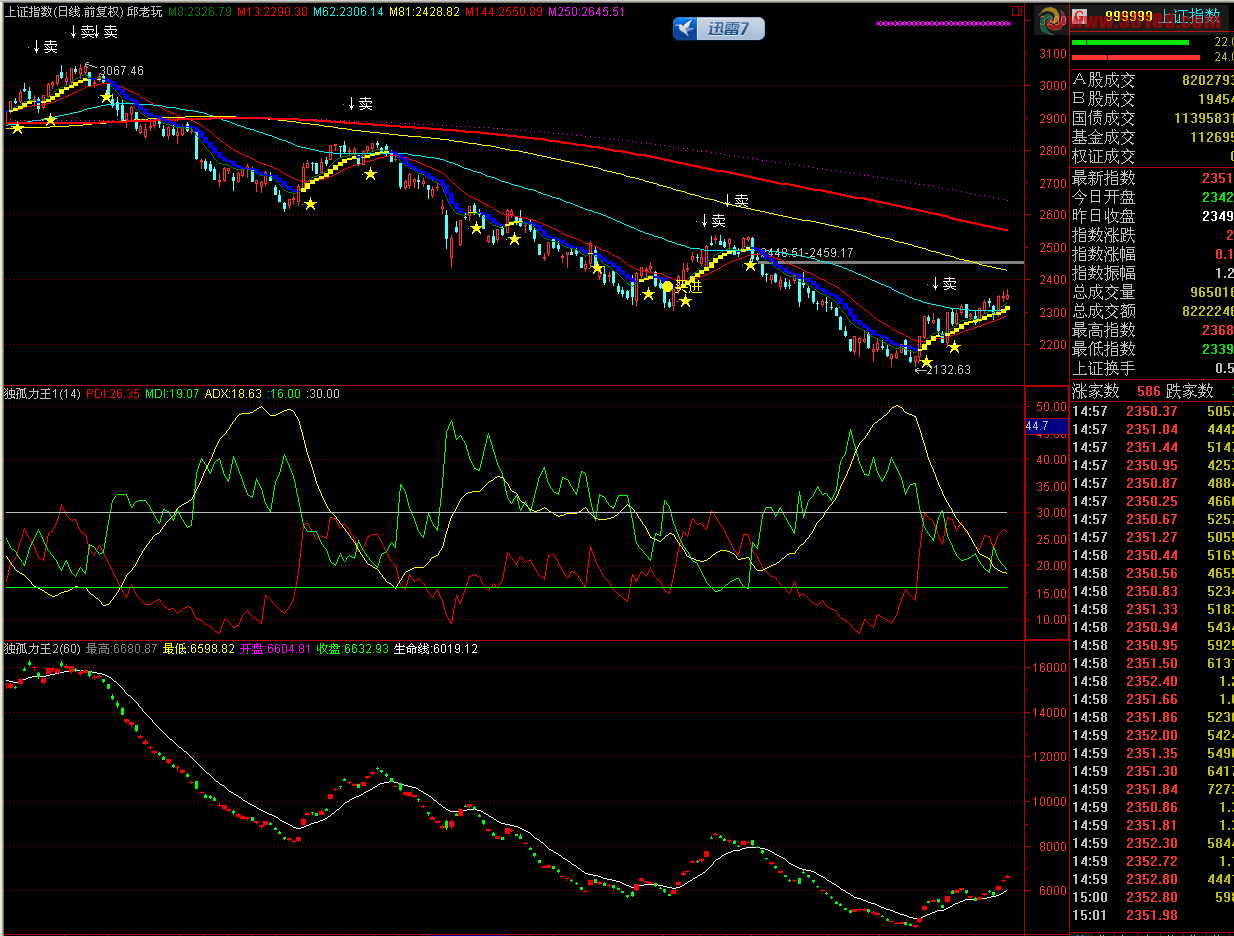Click the main chart title 上证指数(日线,前复权)
This screenshot has width=1234, height=936.
[x=64, y=12]
